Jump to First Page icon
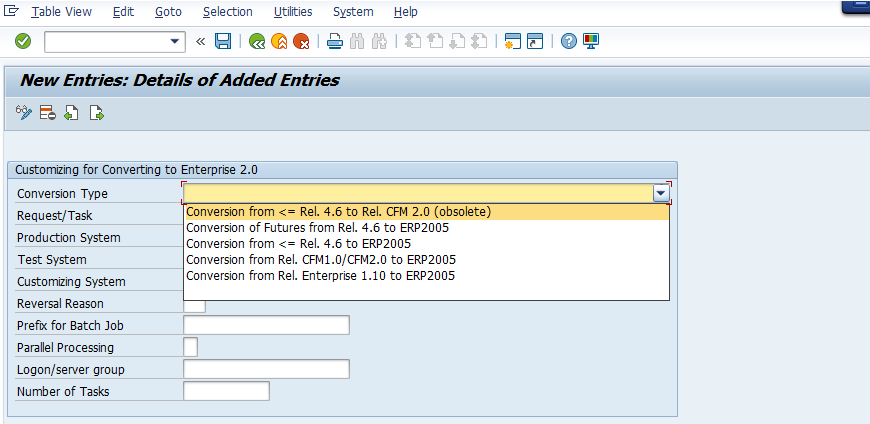870x424 pixels. [413, 41]
